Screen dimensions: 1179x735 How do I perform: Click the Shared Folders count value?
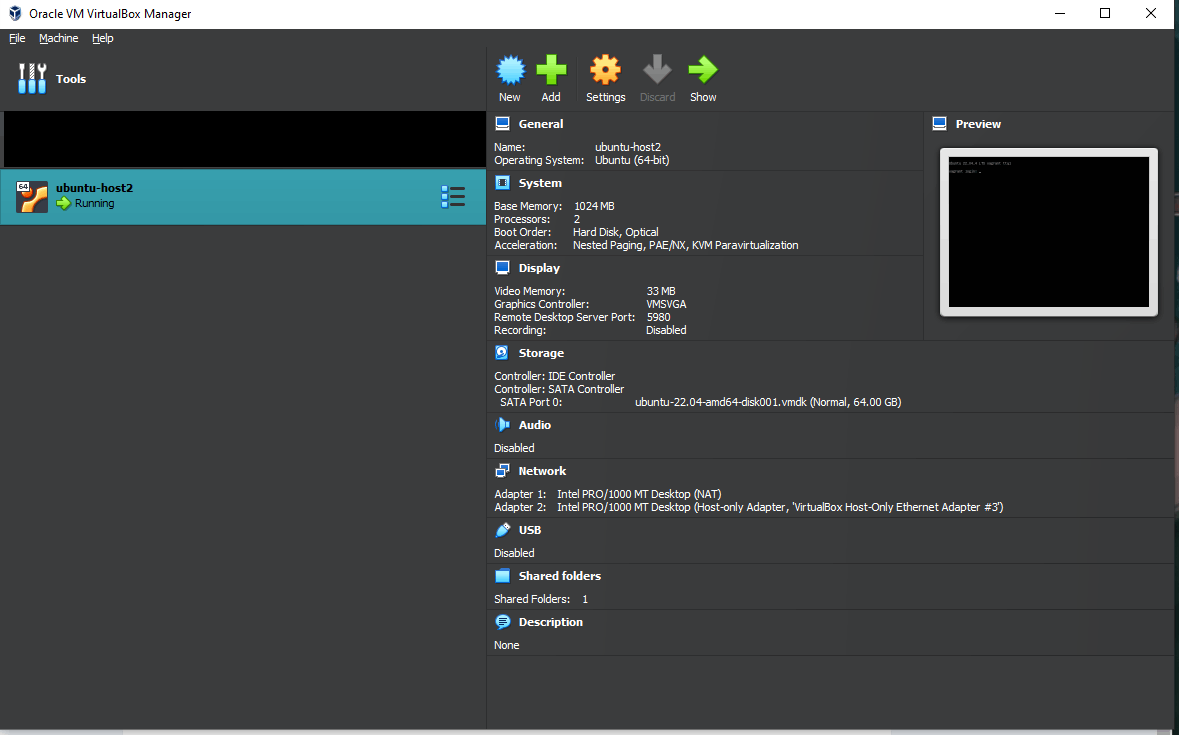(585, 599)
